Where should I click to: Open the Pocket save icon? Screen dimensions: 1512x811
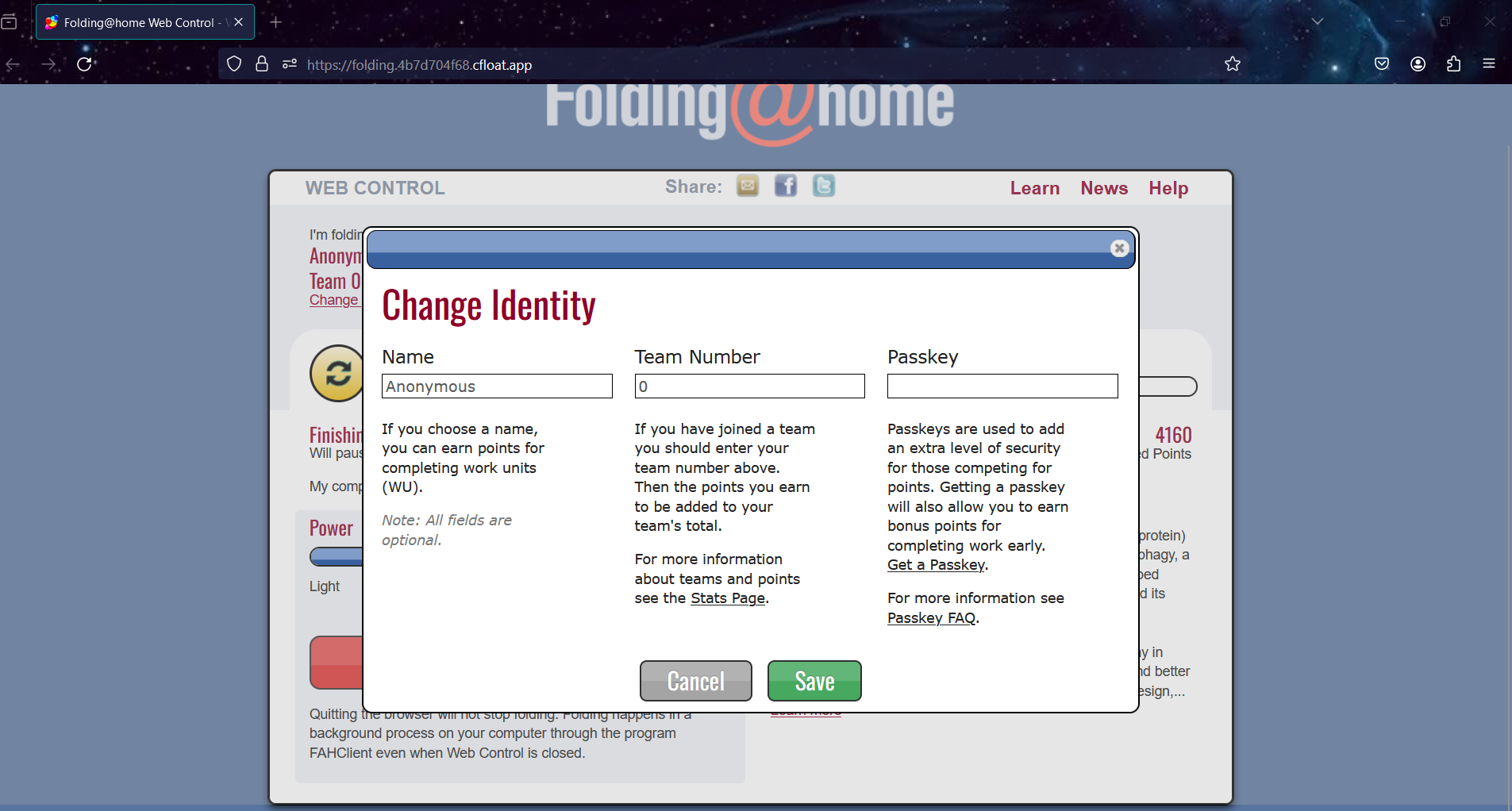[1382, 64]
